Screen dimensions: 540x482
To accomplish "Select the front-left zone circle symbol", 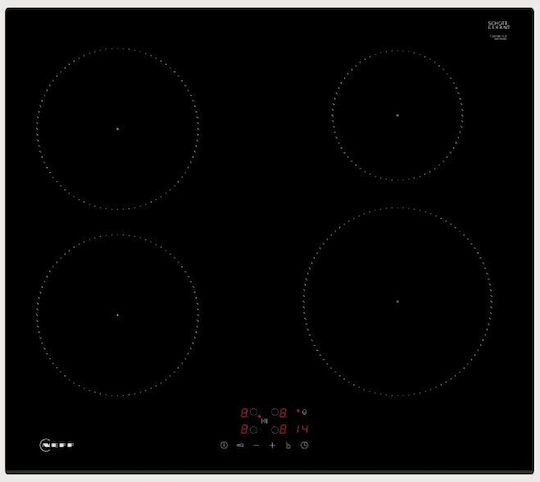I will [254, 429].
